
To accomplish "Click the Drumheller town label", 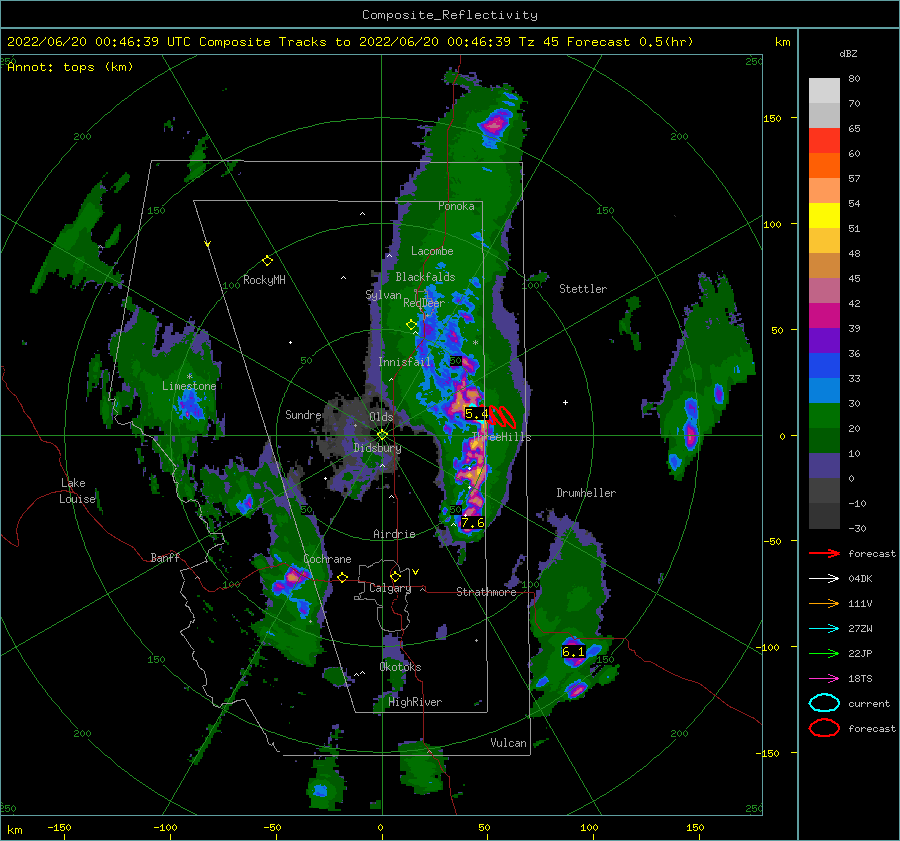I will point(586,493).
